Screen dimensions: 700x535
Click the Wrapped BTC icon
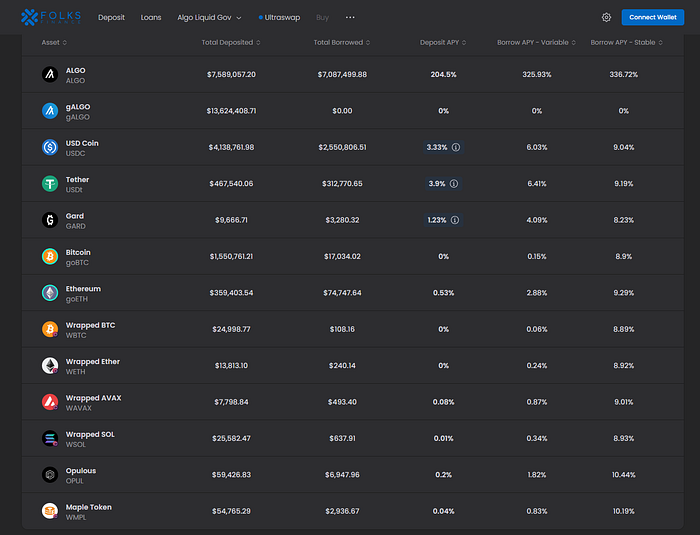50,329
